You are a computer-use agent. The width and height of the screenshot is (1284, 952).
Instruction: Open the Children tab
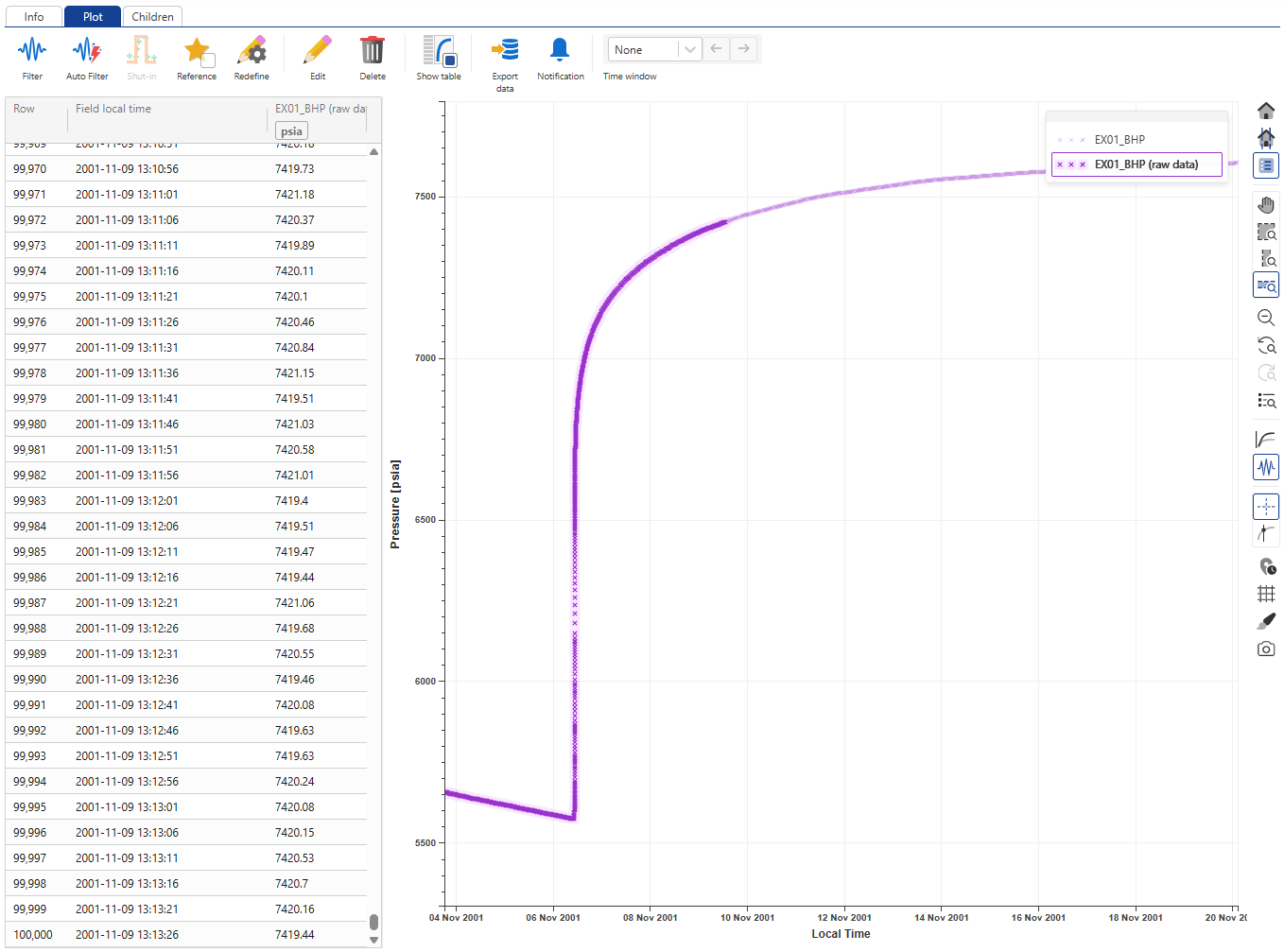152,16
